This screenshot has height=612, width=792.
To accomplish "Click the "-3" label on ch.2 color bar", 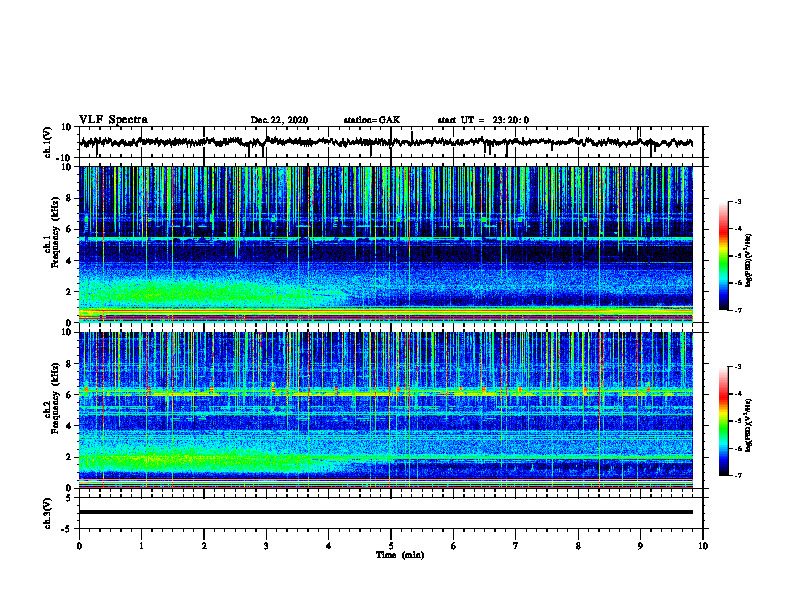I will click(738, 367).
